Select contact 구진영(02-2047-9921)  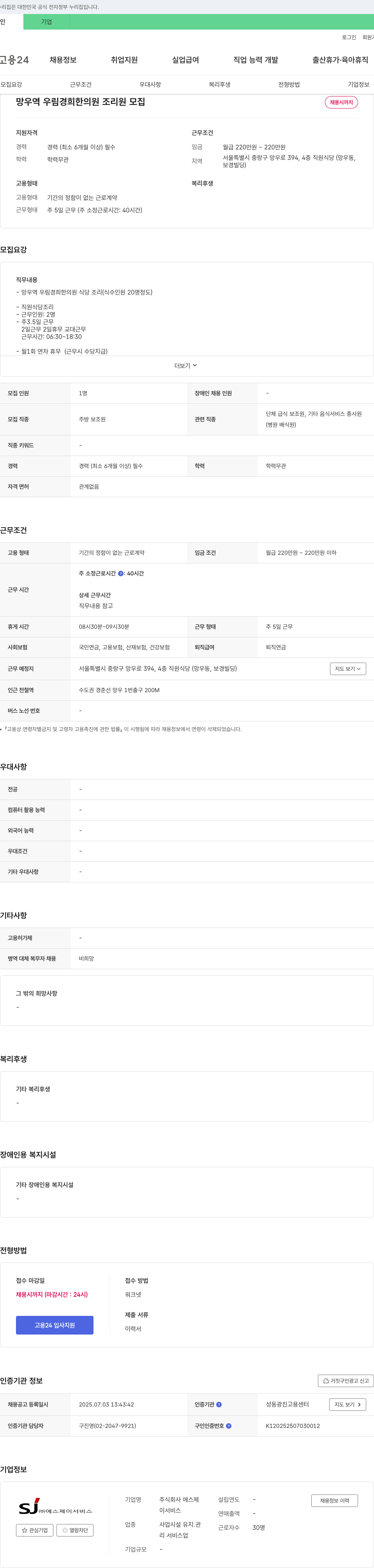(107, 1426)
